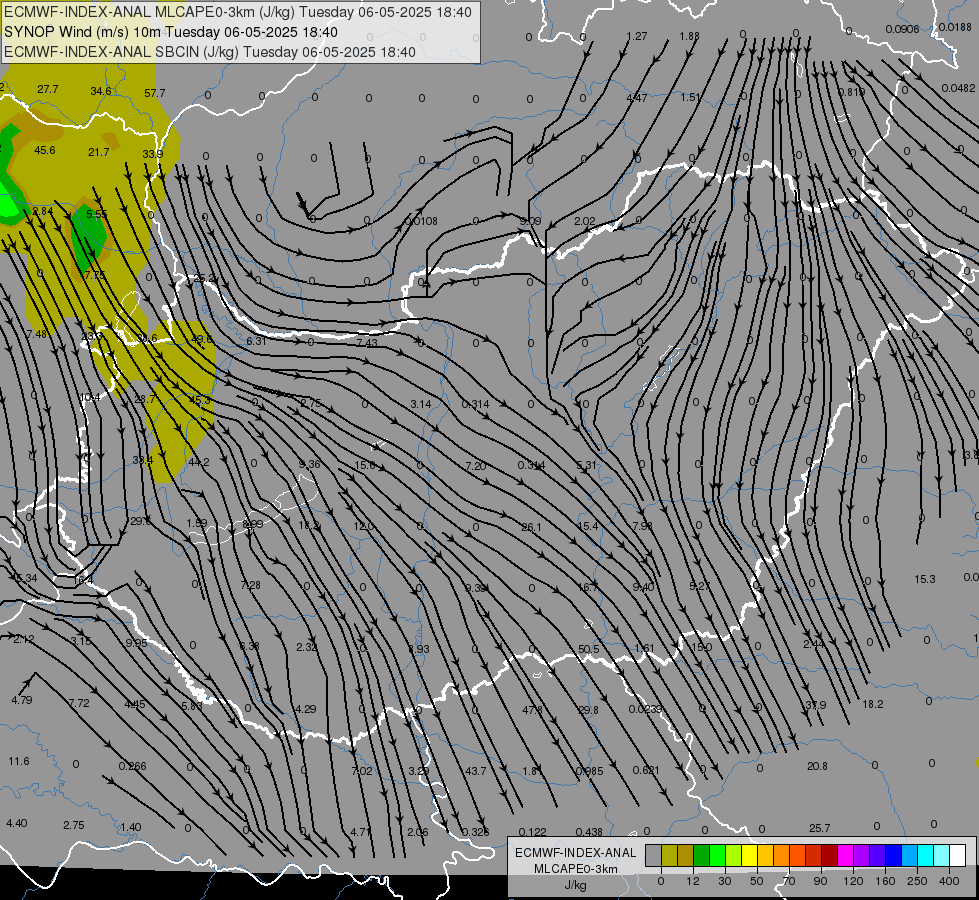Click the dark red legend swatch
This screenshot has height=900, width=979.
(x=829, y=856)
